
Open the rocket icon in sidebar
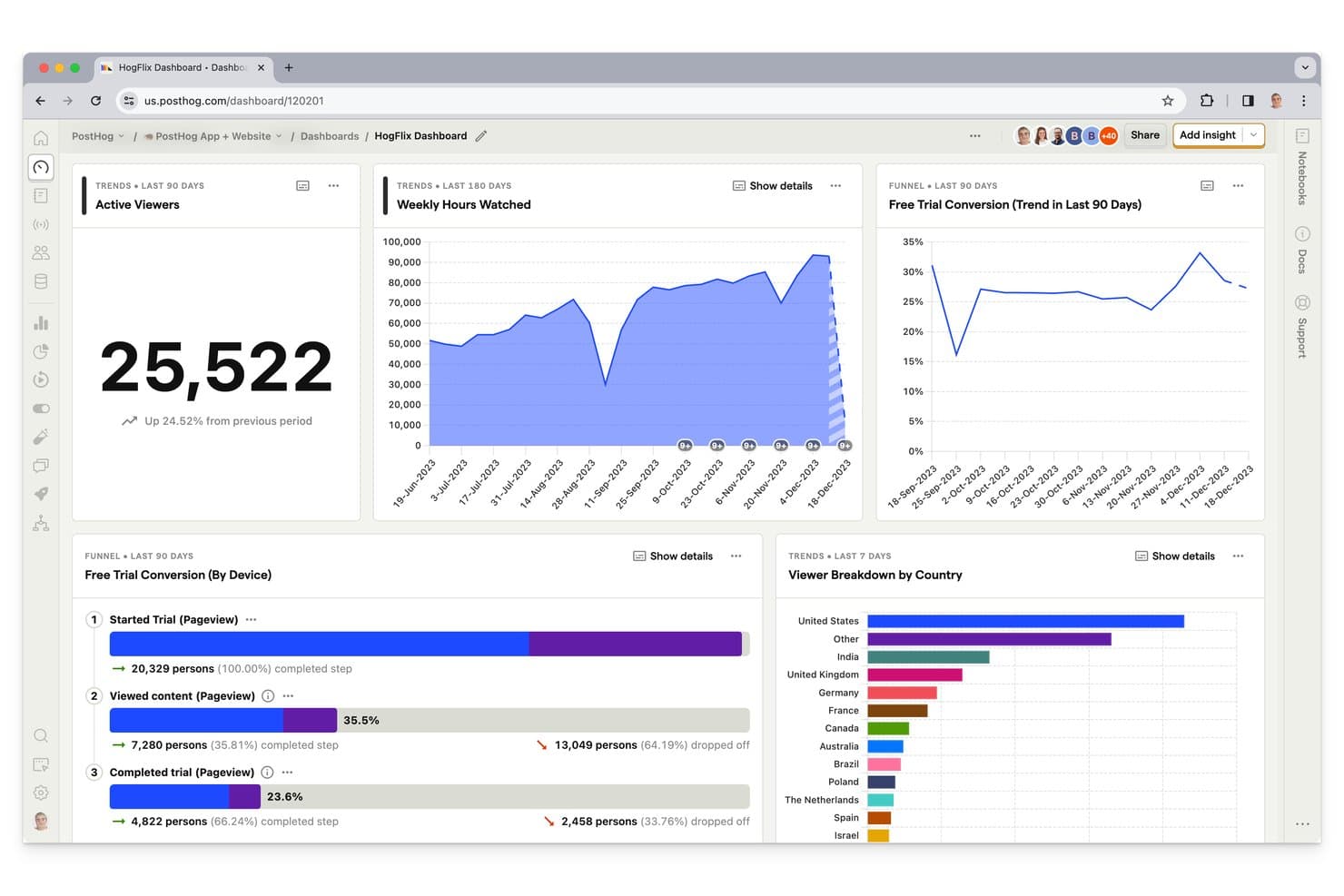click(x=41, y=494)
